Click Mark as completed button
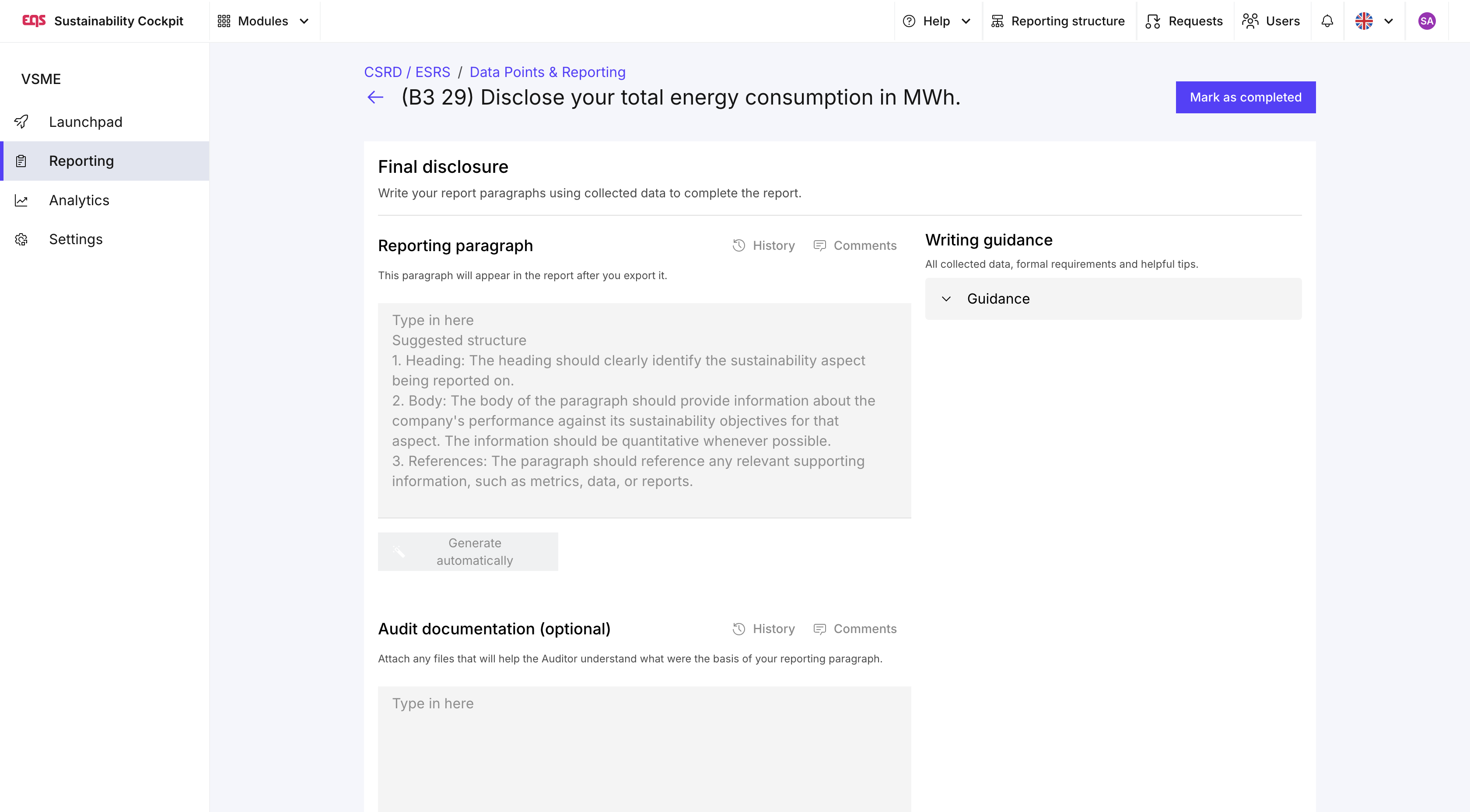The width and height of the screenshot is (1470, 812). click(x=1245, y=98)
